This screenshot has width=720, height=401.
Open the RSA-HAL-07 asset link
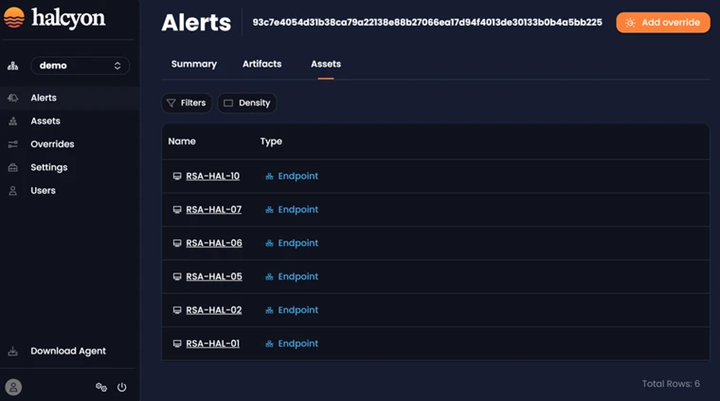pyautogui.click(x=214, y=209)
